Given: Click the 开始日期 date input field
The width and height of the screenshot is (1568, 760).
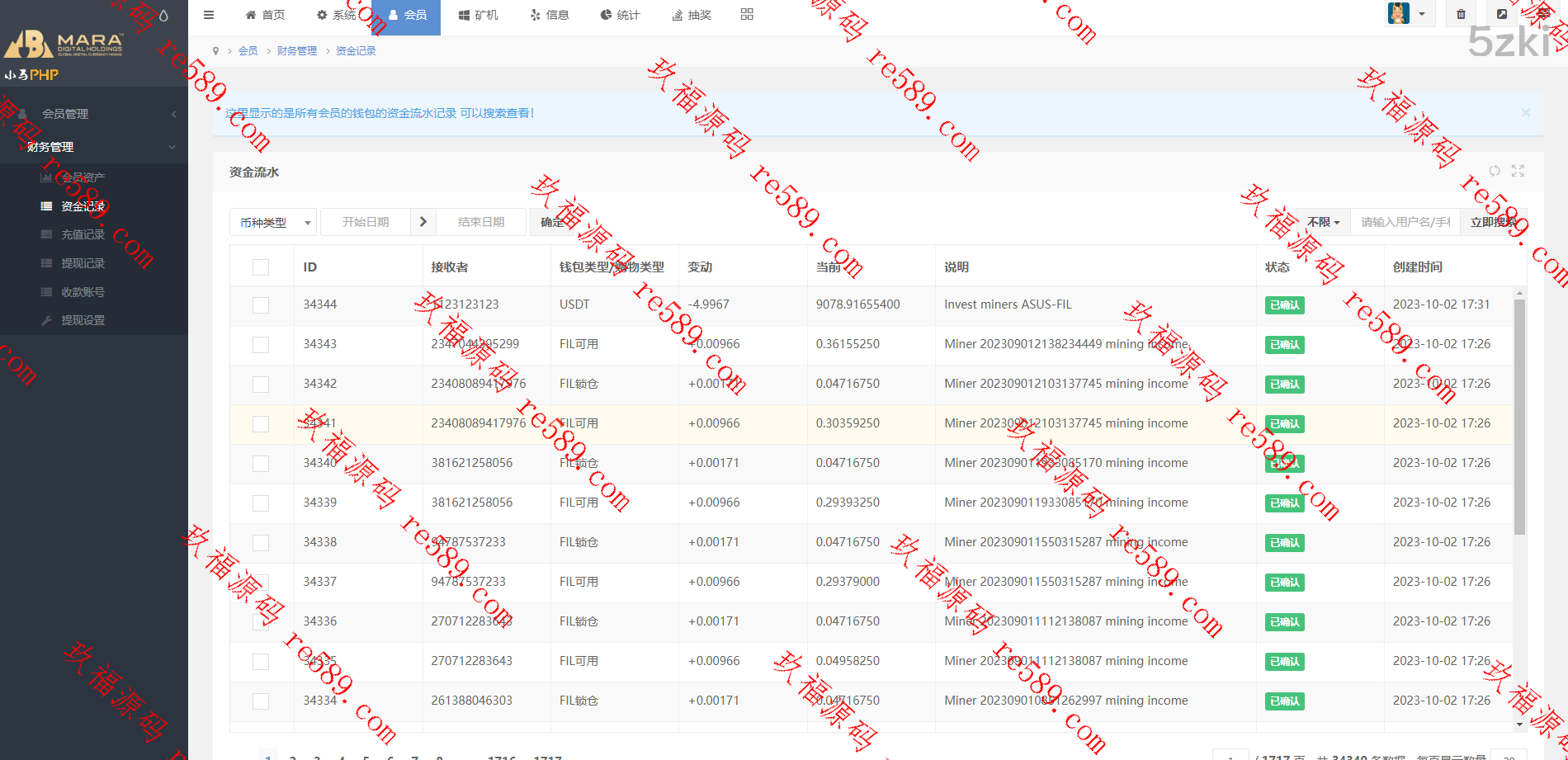Looking at the screenshot, I should click(366, 222).
